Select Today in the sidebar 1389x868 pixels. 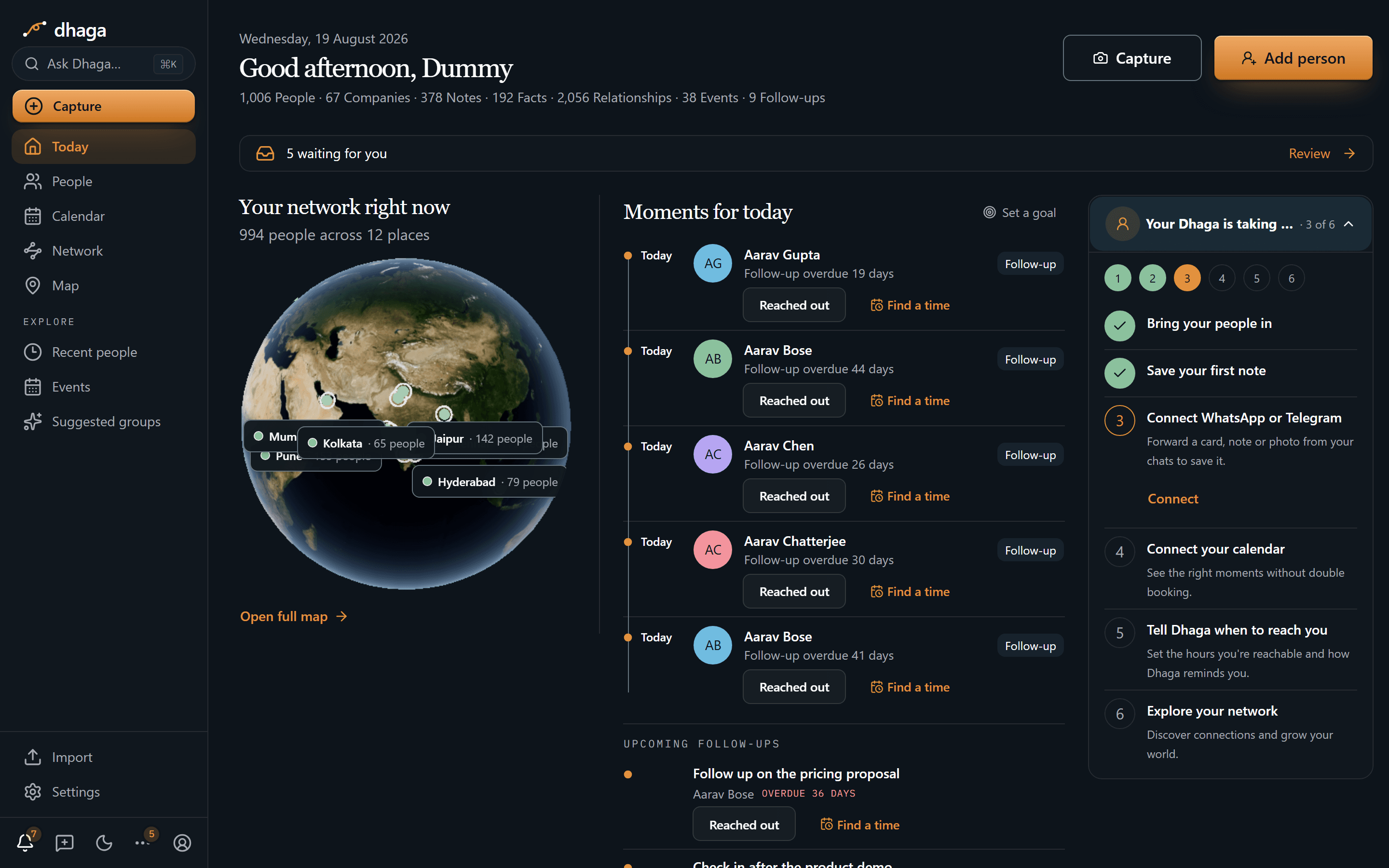pyautogui.click(x=103, y=147)
